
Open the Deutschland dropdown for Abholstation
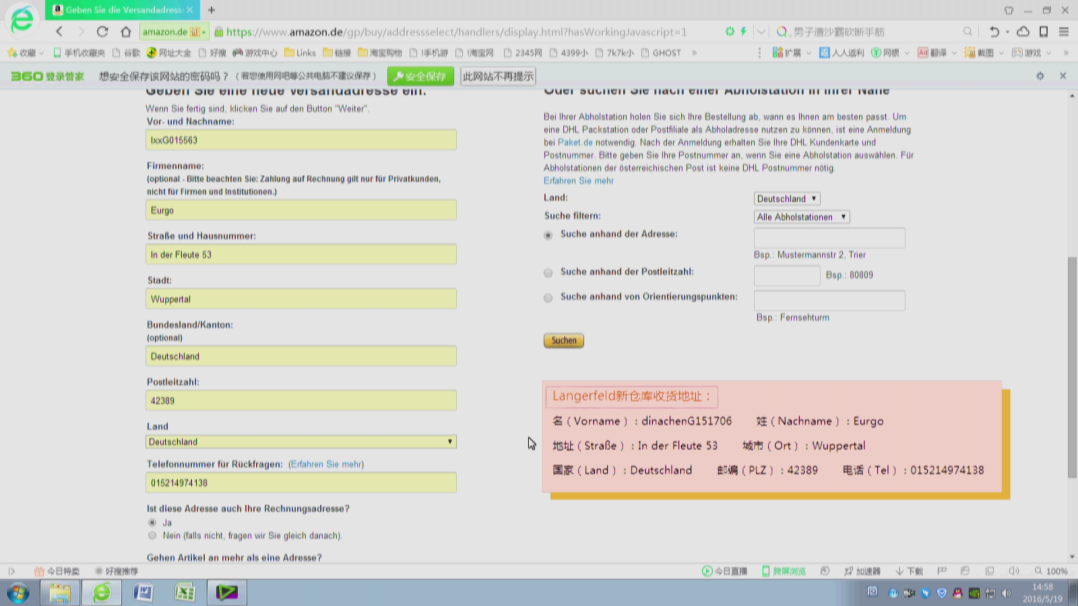tap(786, 198)
